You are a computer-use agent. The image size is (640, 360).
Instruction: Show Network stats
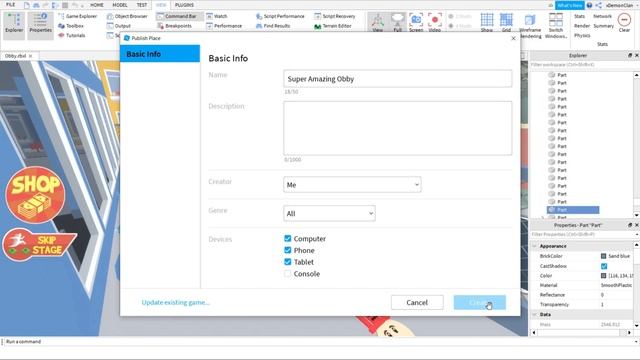pos(602,16)
